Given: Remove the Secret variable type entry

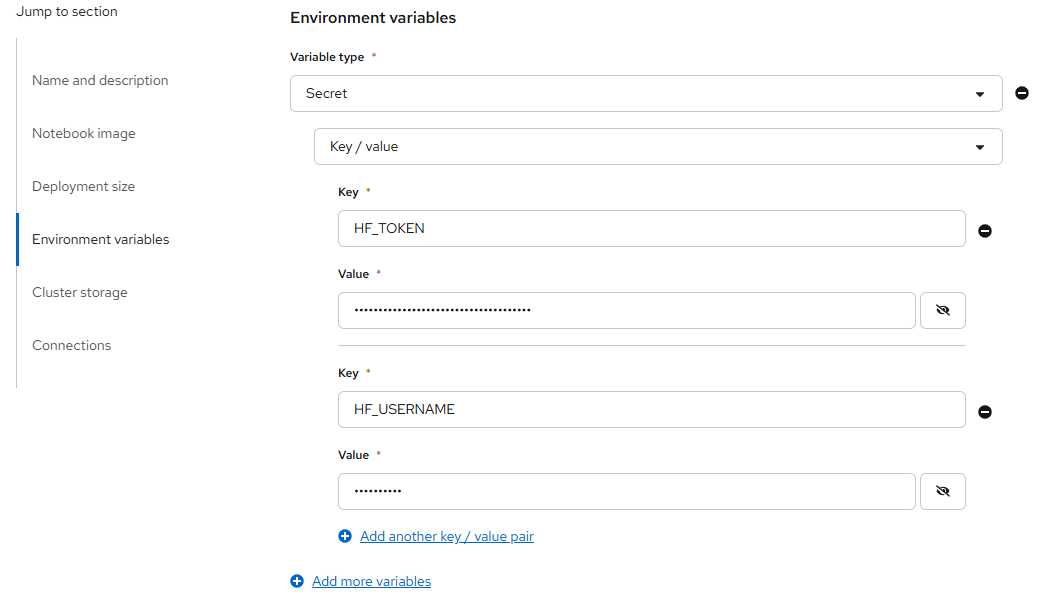Looking at the screenshot, I should tap(1022, 93).
